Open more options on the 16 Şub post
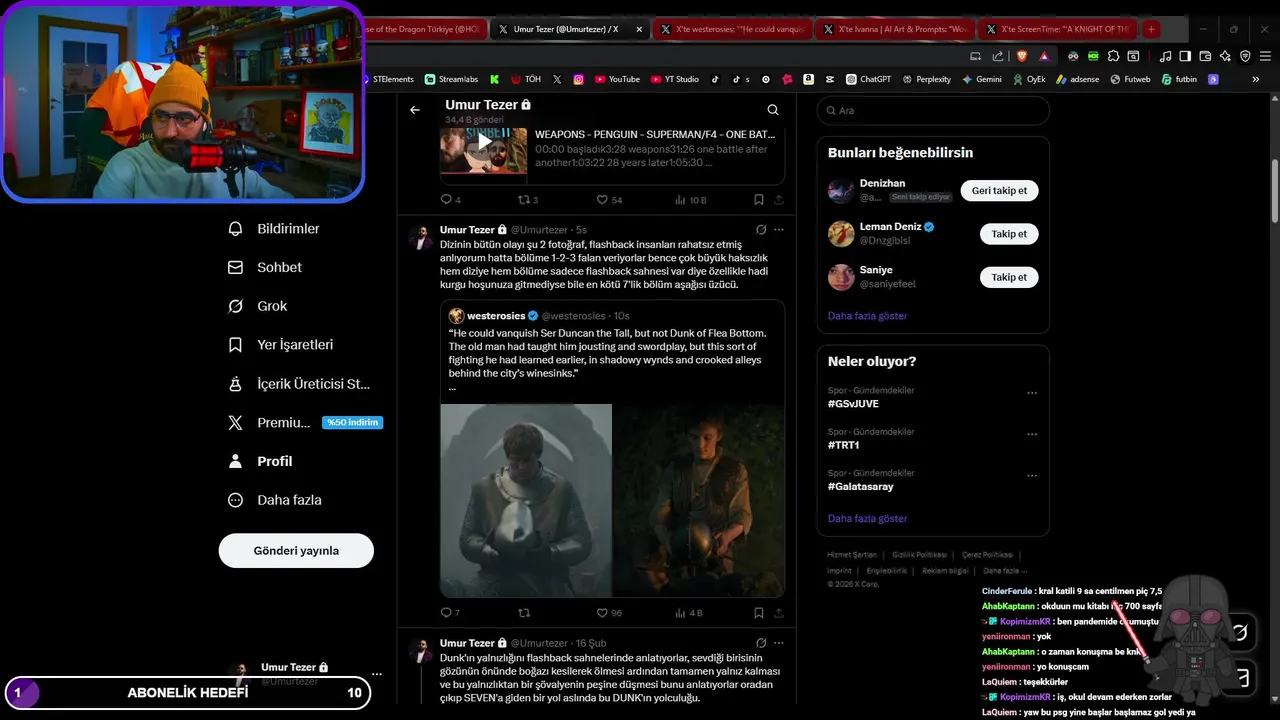 click(x=779, y=643)
